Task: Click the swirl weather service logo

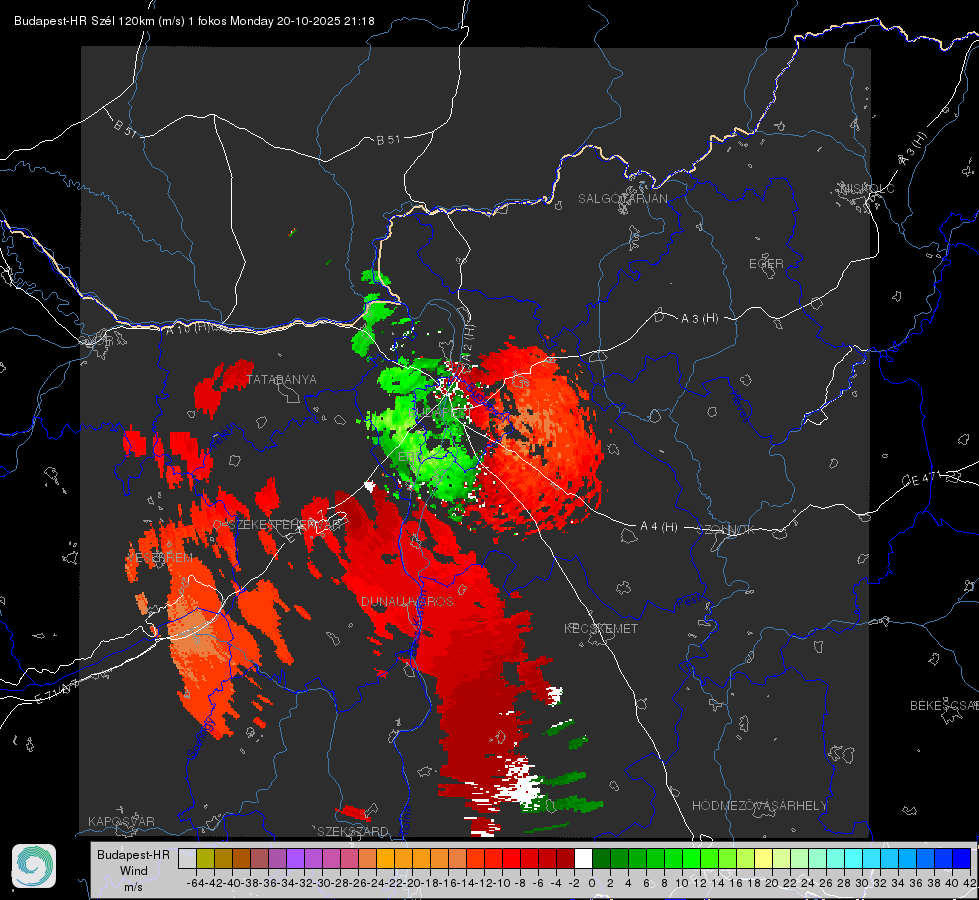Action: pyautogui.click(x=34, y=866)
